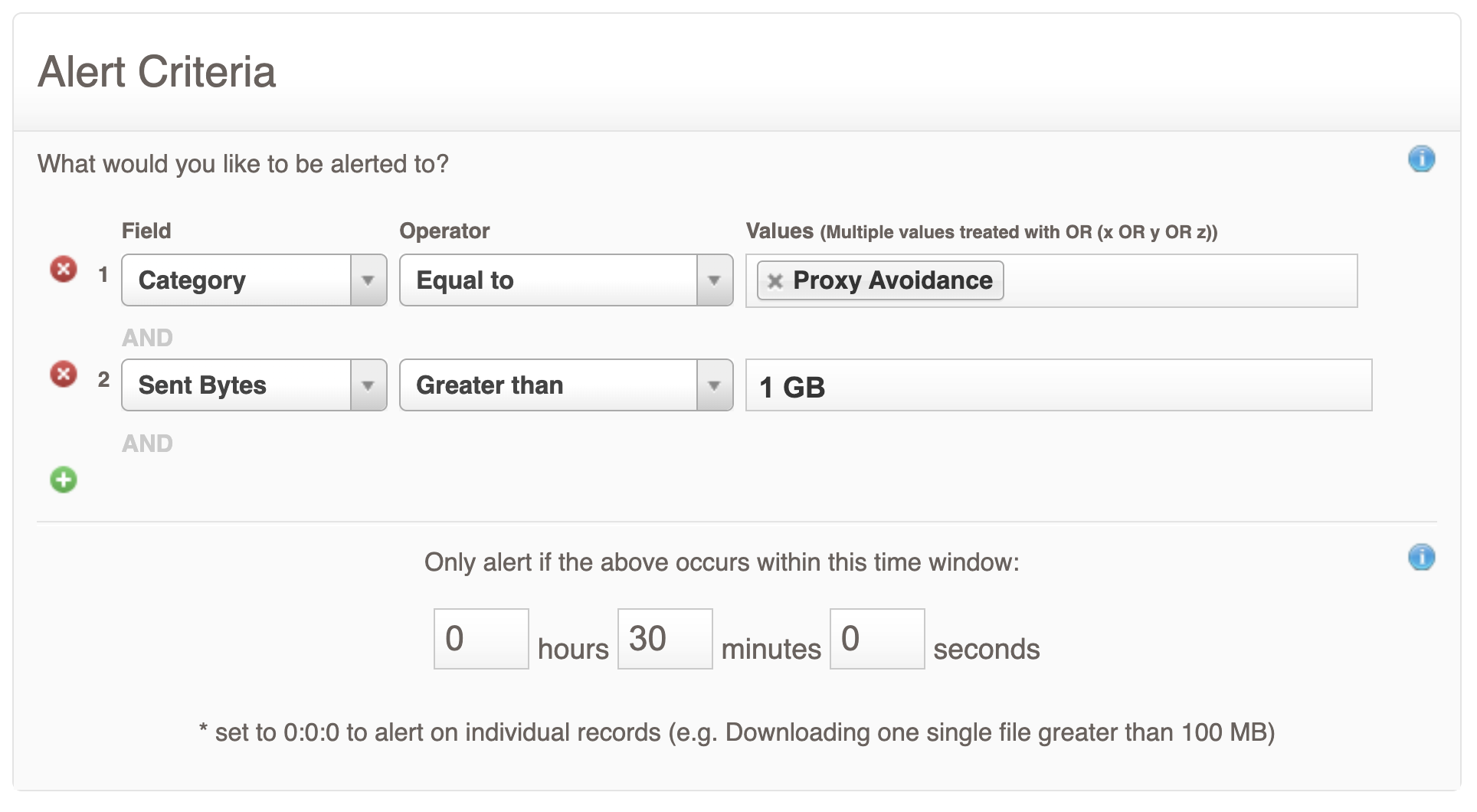1477x812 pixels.
Task: Click the Values heading label
Action: (780, 231)
